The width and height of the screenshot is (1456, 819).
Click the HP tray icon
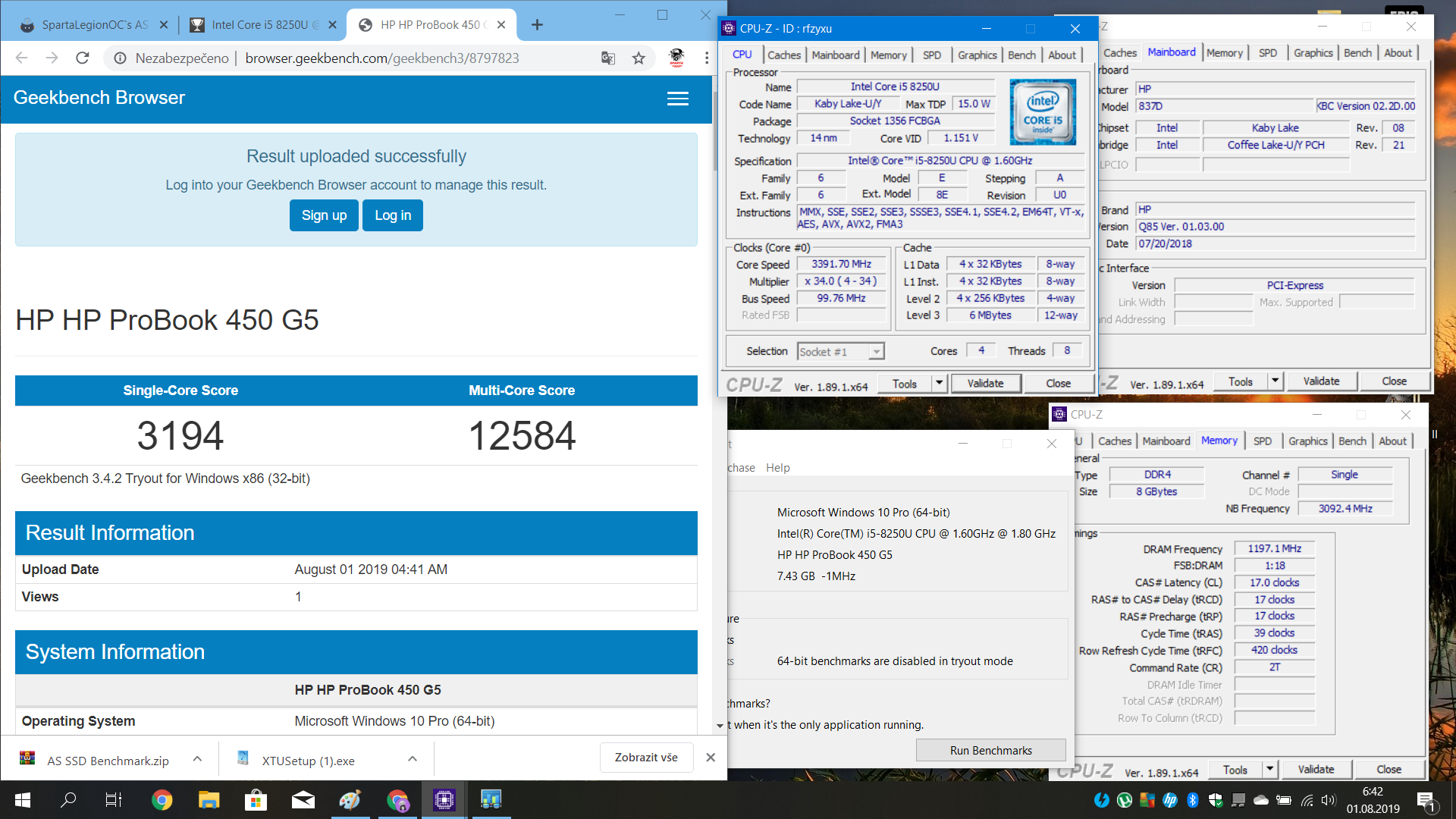tap(1170, 799)
